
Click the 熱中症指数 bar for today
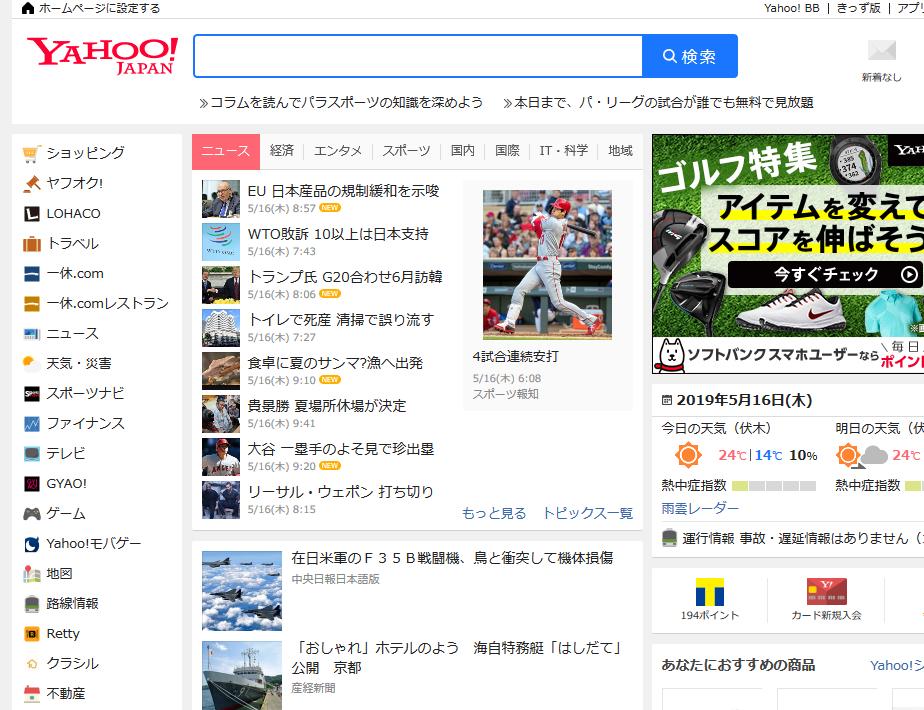pos(774,486)
